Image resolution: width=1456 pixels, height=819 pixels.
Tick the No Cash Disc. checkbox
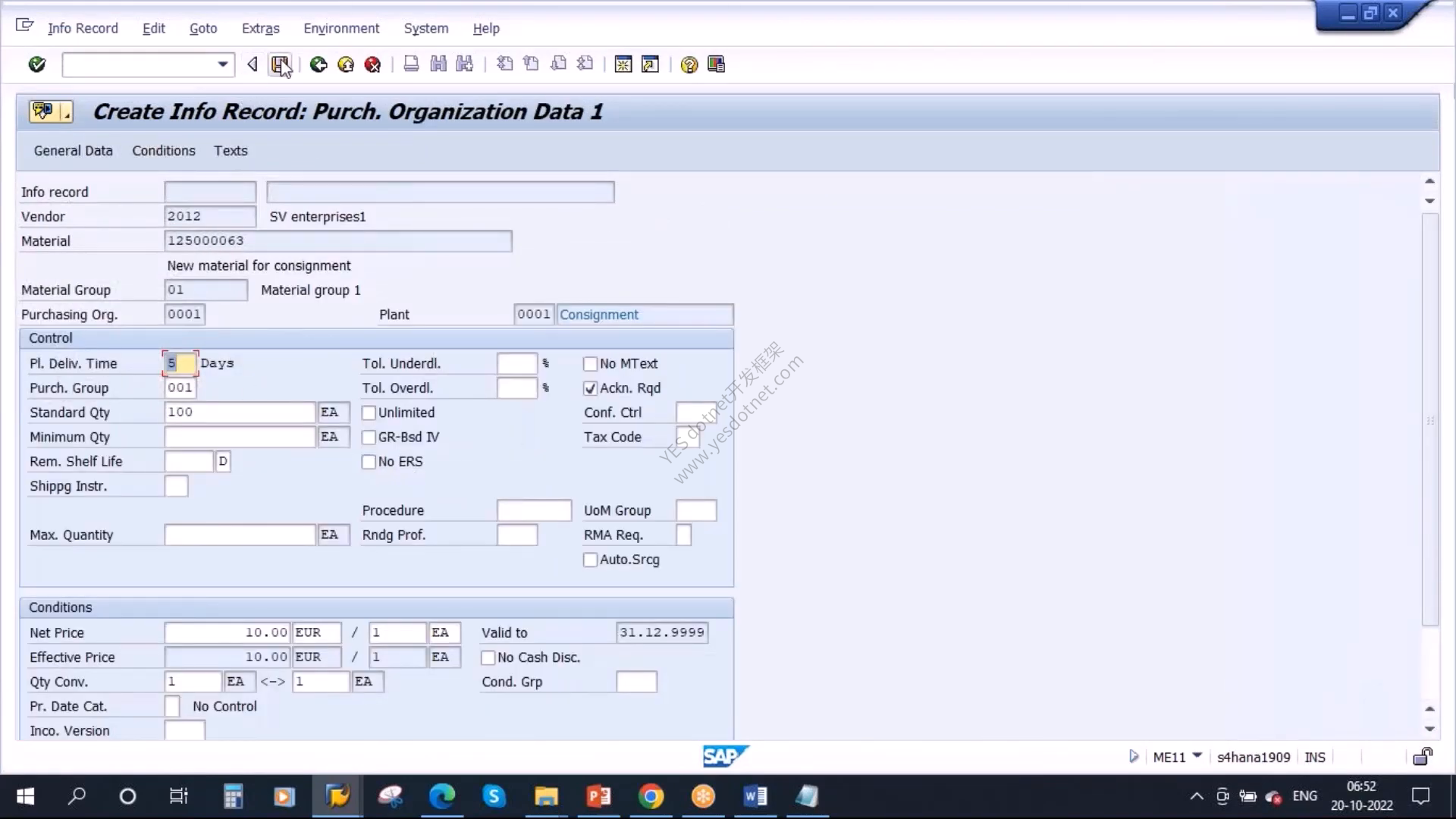tap(488, 657)
